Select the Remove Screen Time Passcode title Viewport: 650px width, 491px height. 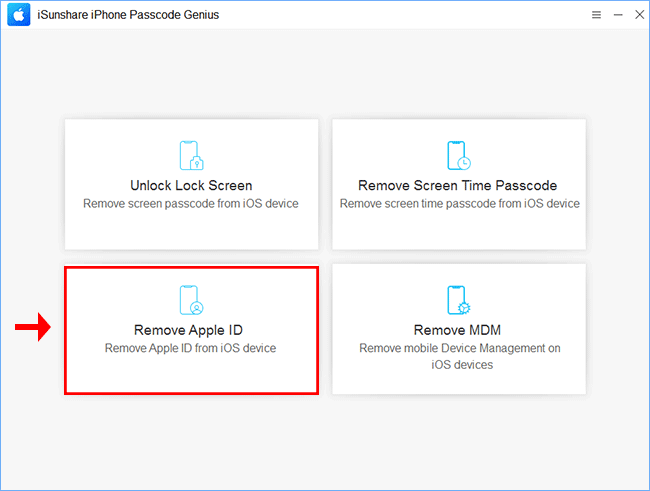pyautogui.click(x=458, y=185)
